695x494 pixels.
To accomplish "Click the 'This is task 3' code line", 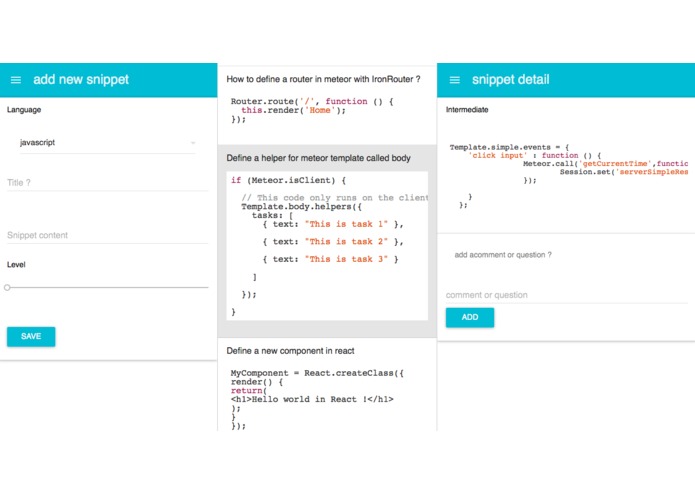I will point(331,259).
